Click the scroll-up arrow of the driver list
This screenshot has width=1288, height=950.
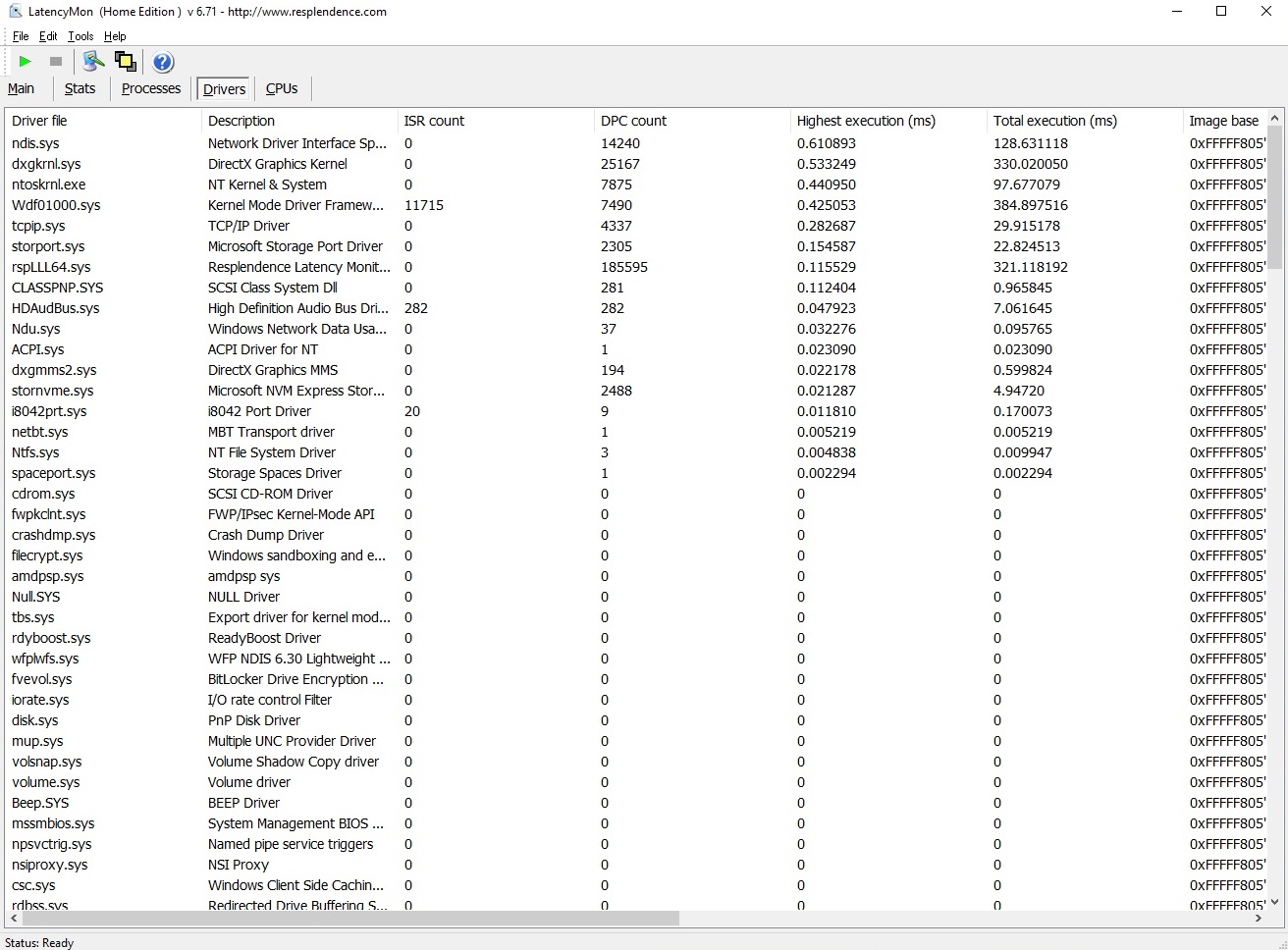[1275, 118]
